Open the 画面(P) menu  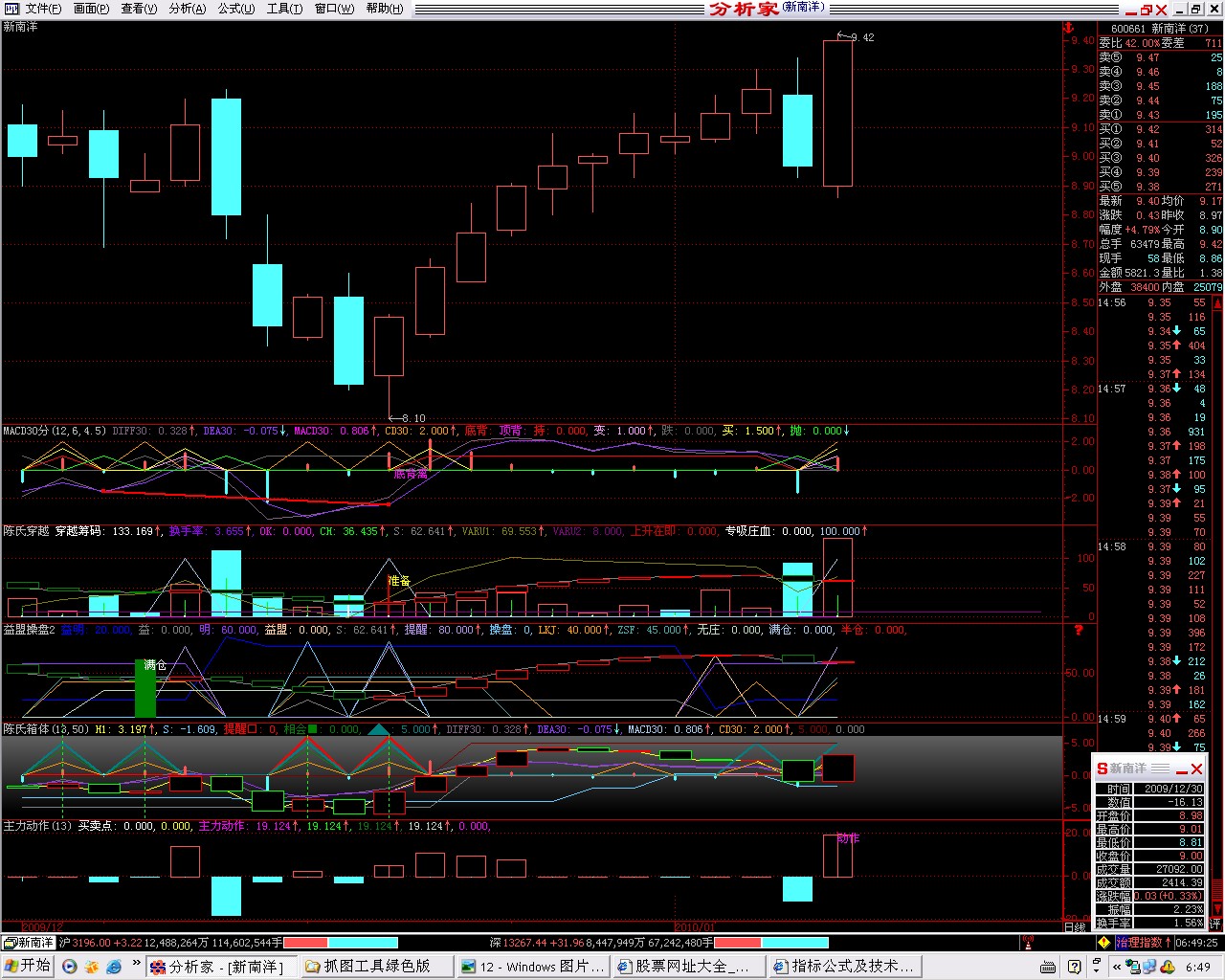(x=91, y=9)
